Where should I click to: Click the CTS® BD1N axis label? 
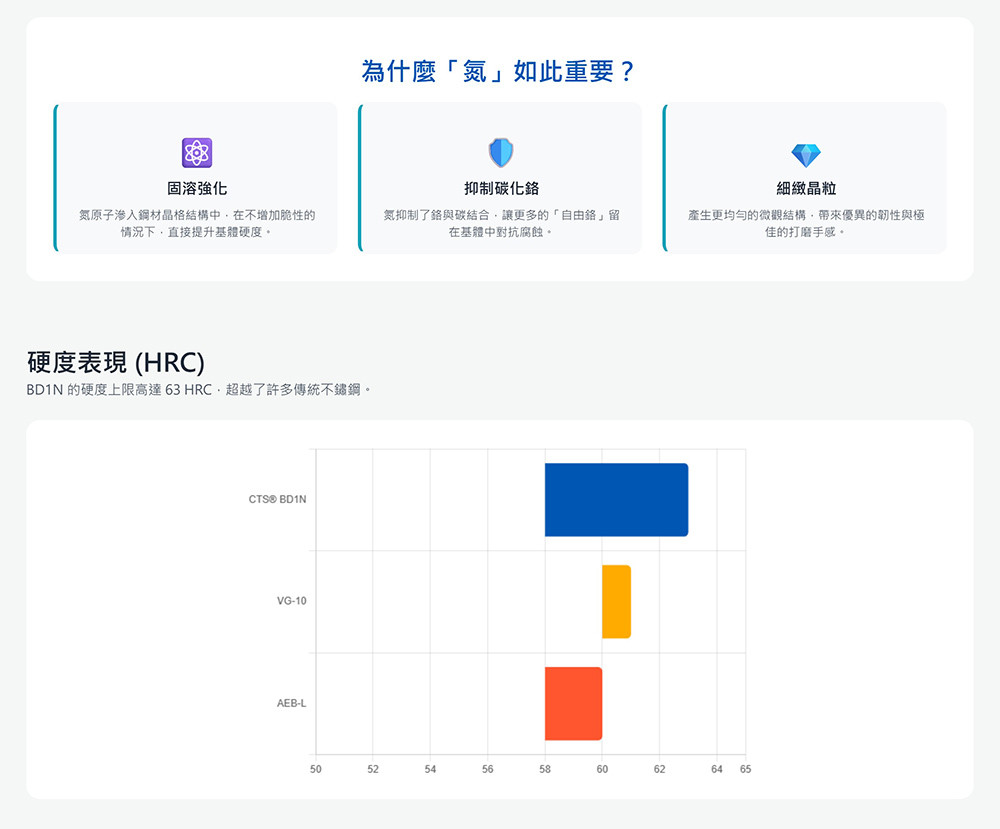277,499
